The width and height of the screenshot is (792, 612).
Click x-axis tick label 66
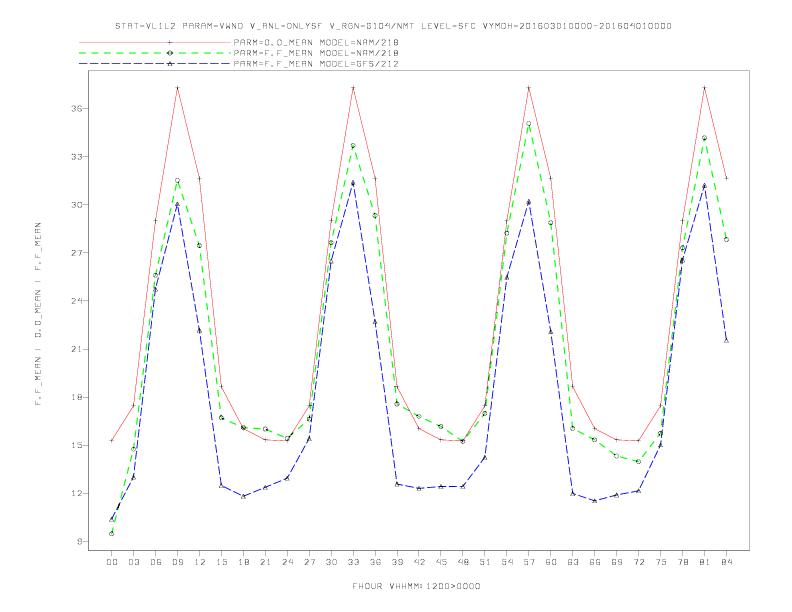595,562
